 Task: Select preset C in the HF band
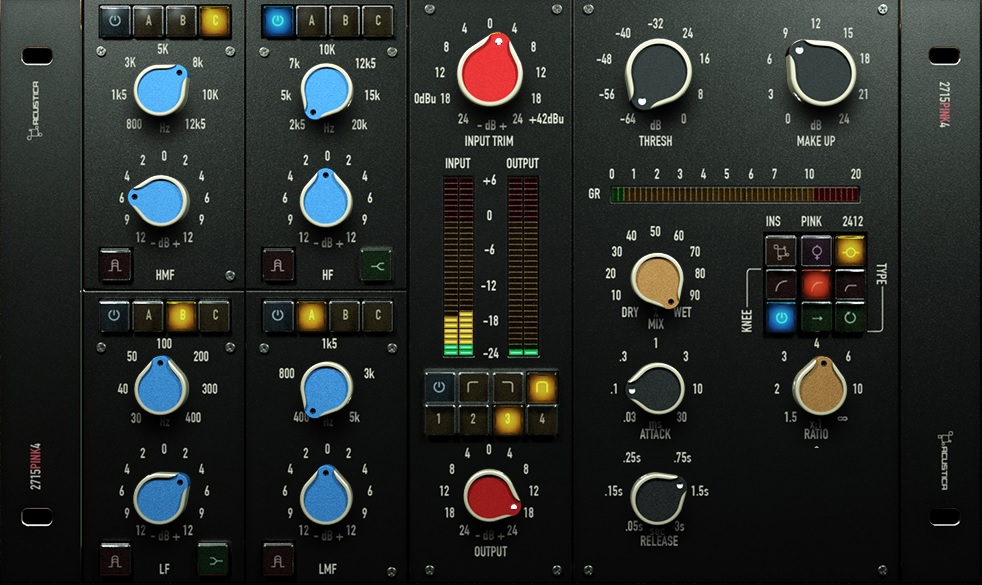[378, 21]
